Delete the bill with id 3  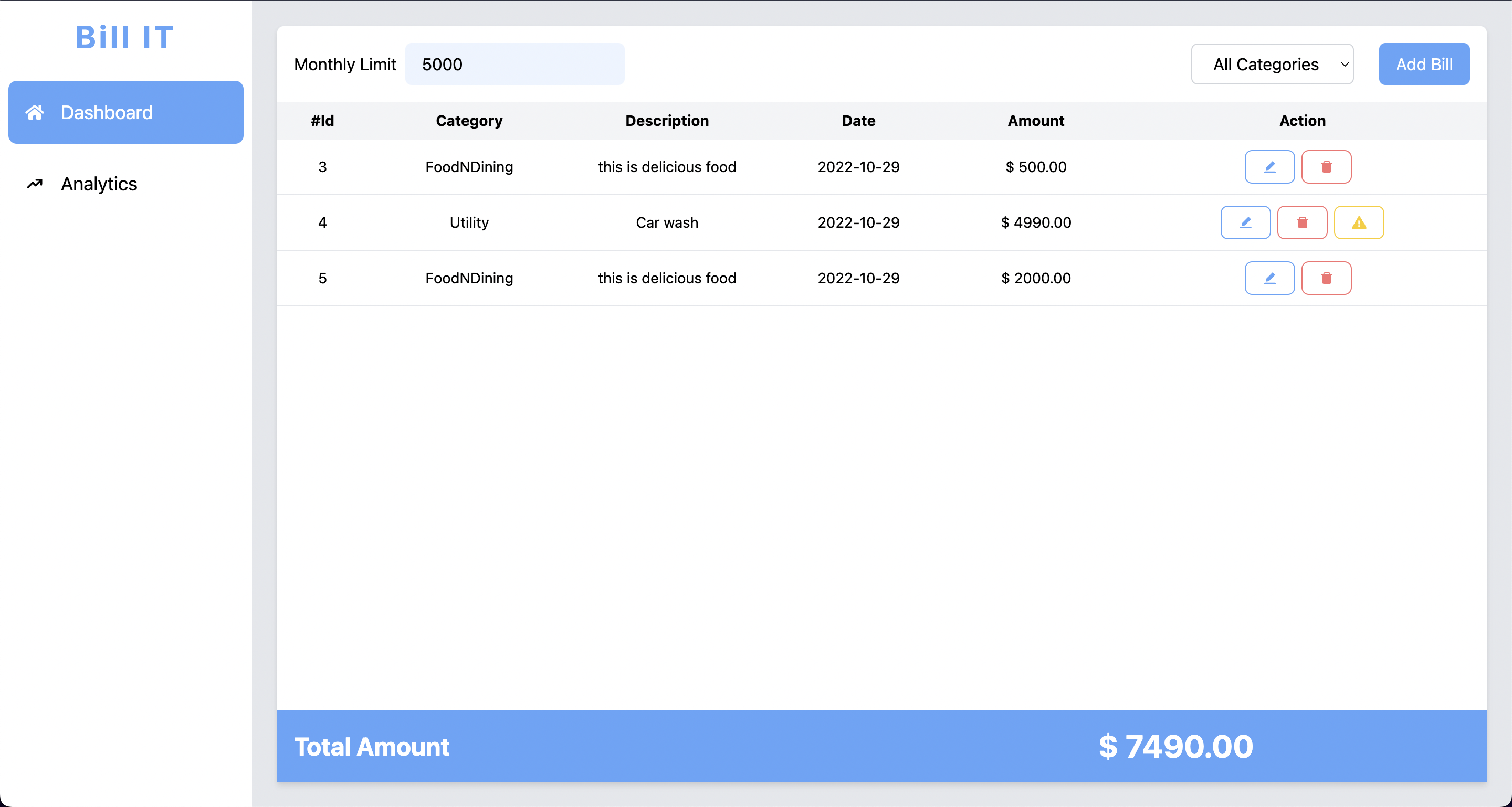point(1326,167)
